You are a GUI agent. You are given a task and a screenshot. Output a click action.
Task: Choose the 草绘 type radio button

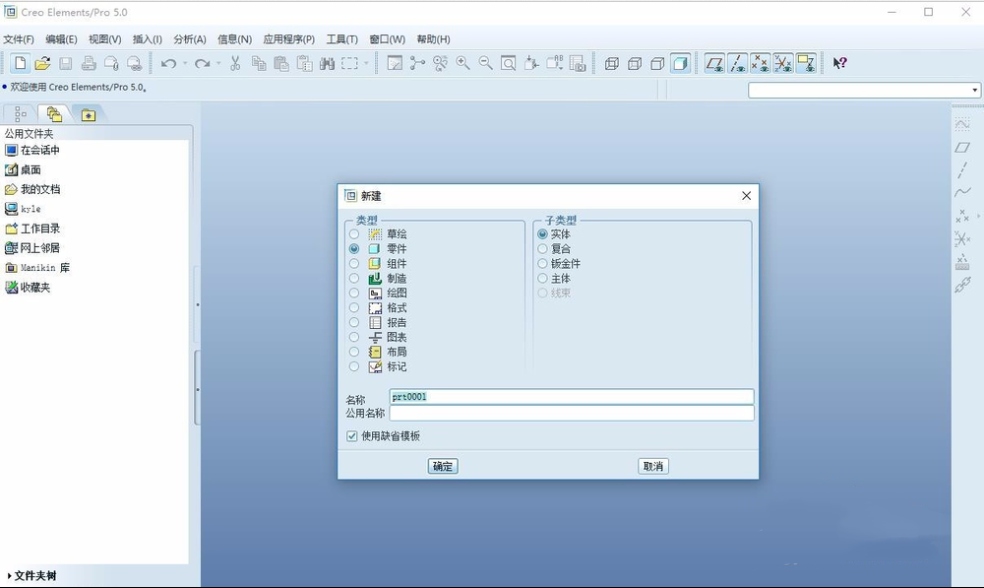354,234
